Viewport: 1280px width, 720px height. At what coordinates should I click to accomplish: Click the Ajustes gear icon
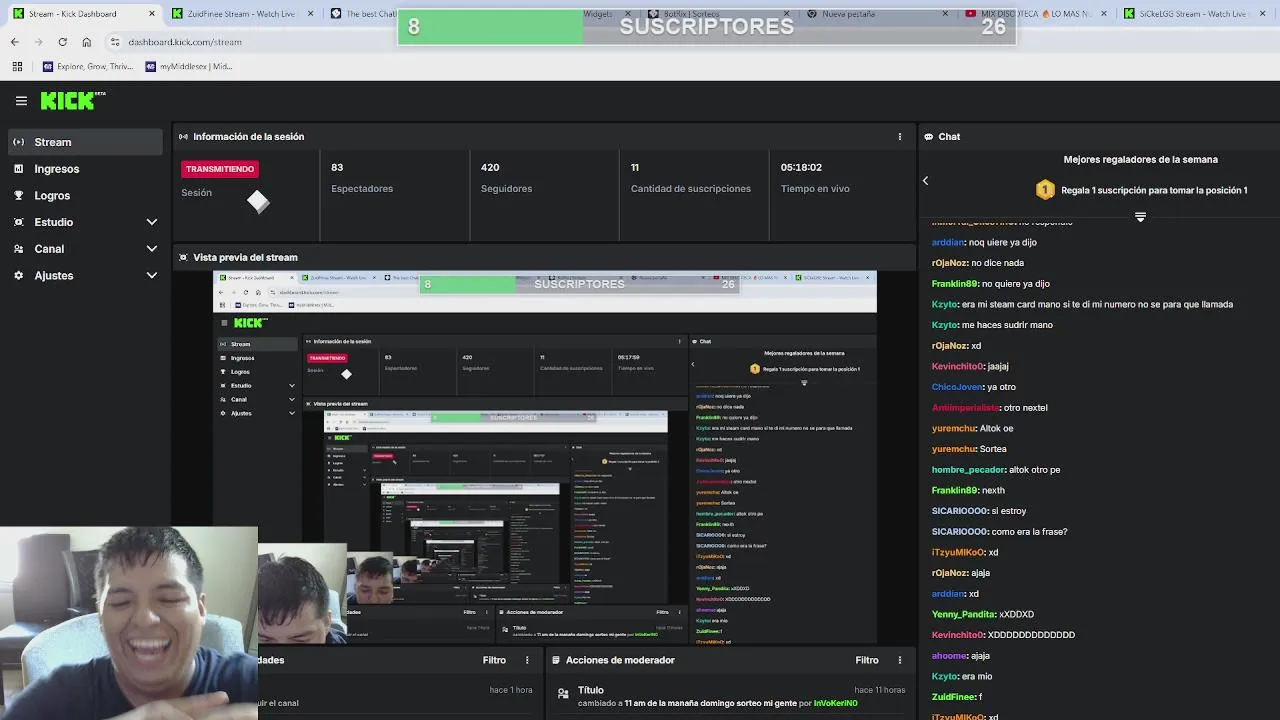pos(18,275)
